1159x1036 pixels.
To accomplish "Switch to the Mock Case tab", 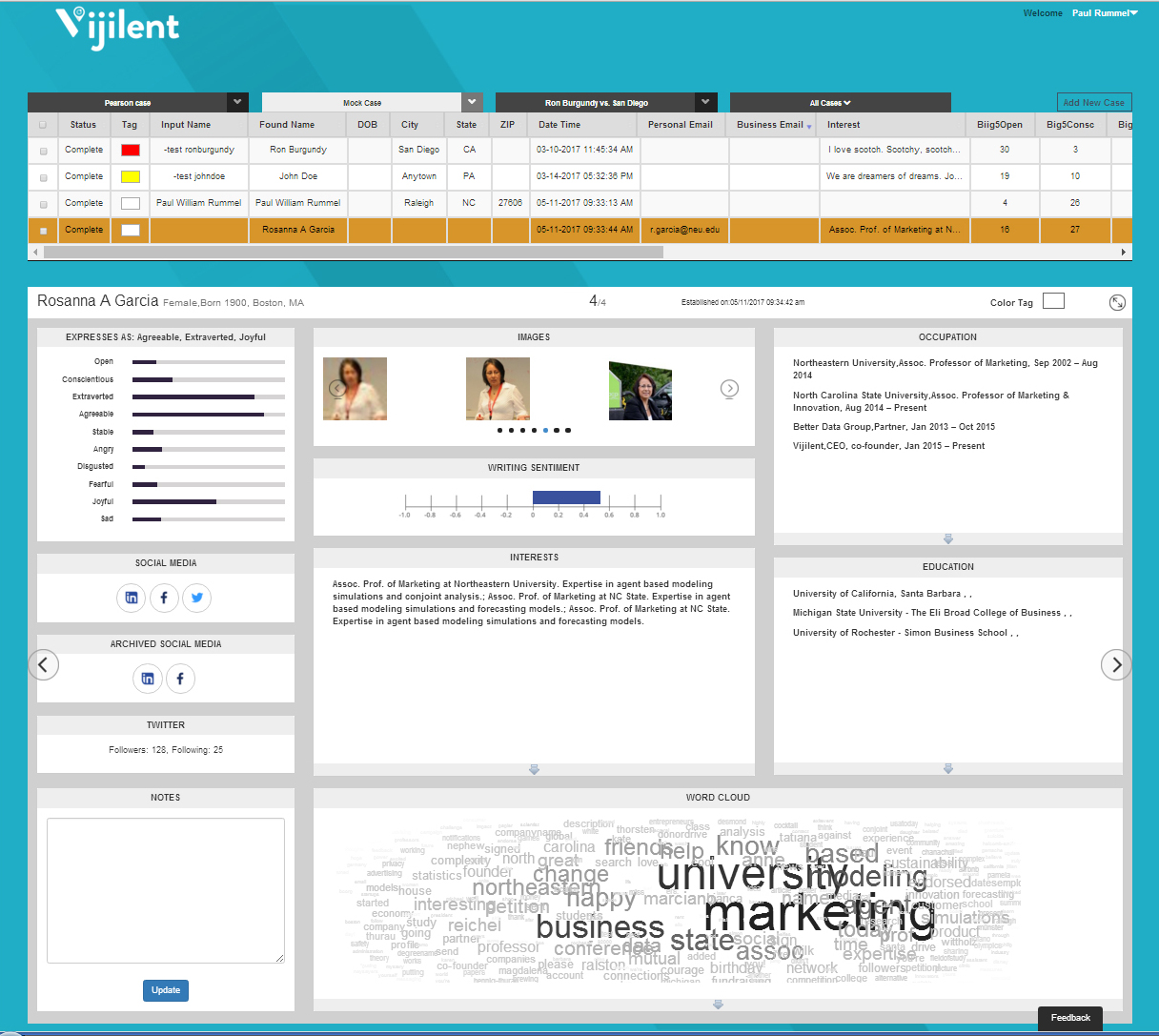I will click(362, 103).
